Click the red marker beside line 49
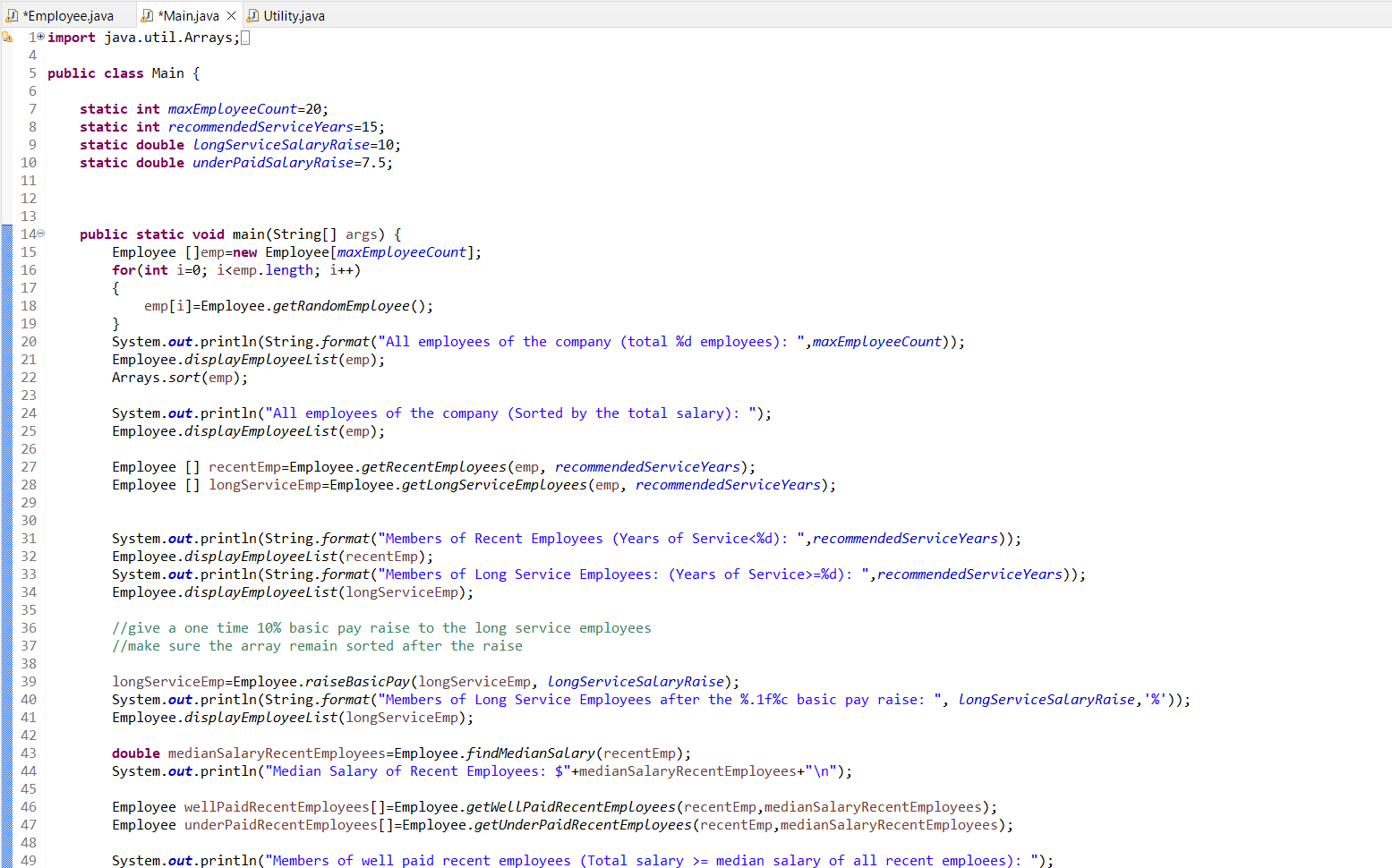 click(x=7, y=860)
